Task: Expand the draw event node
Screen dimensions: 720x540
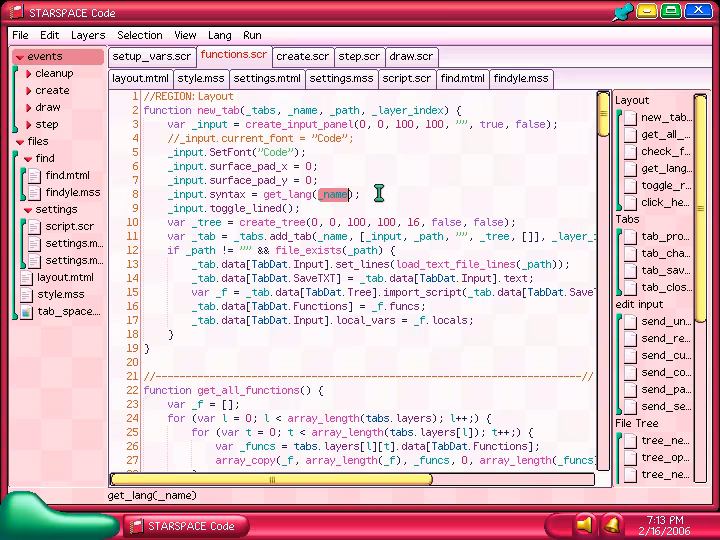Action: click(x=27, y=108)
